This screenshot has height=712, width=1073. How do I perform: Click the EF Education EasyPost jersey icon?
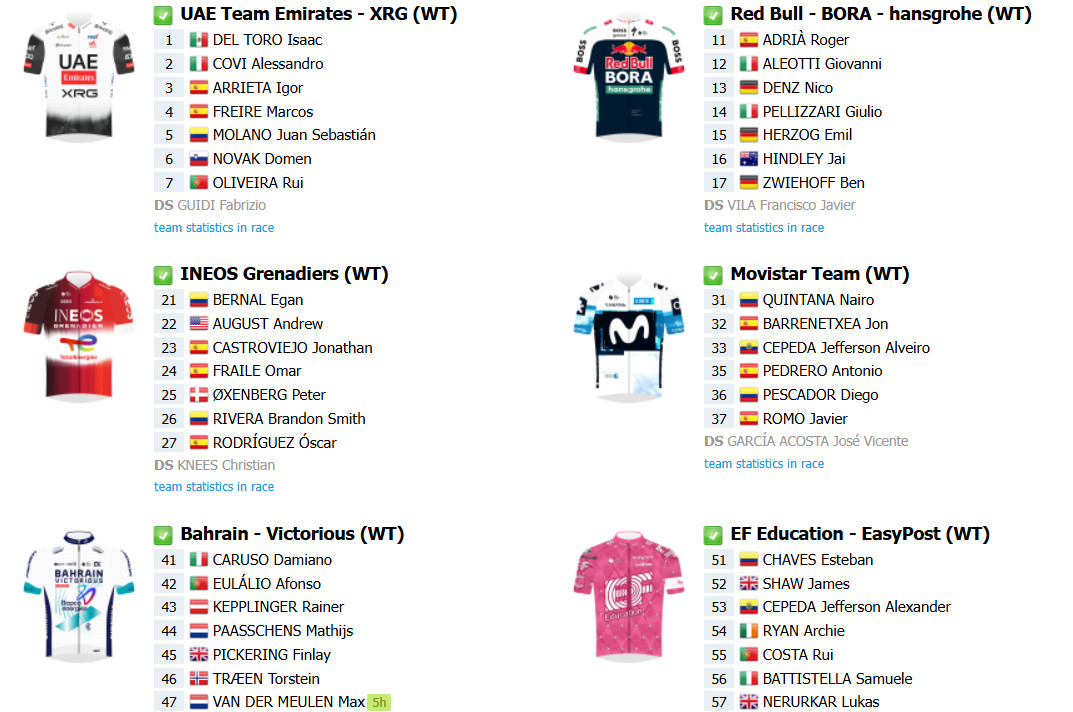(628, 595)
